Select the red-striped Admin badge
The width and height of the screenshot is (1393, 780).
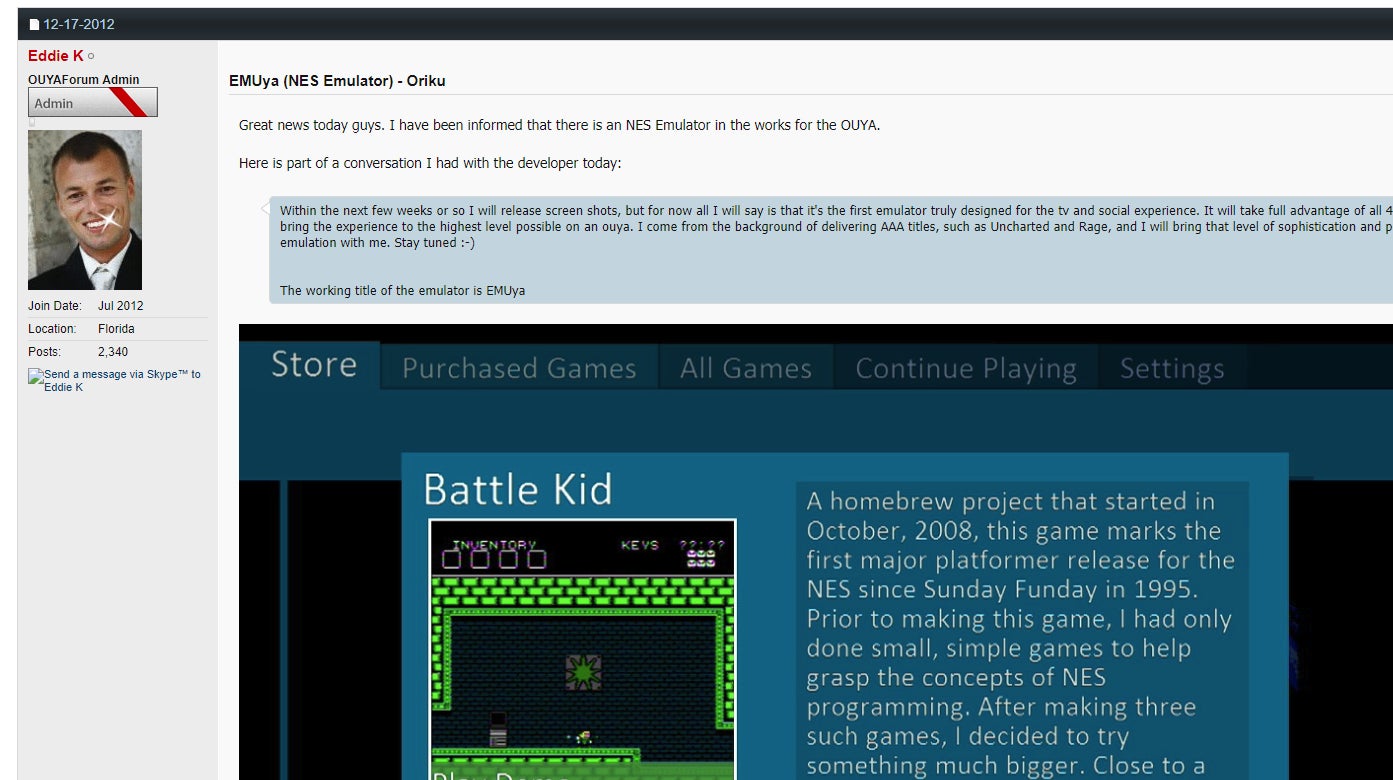92,101
